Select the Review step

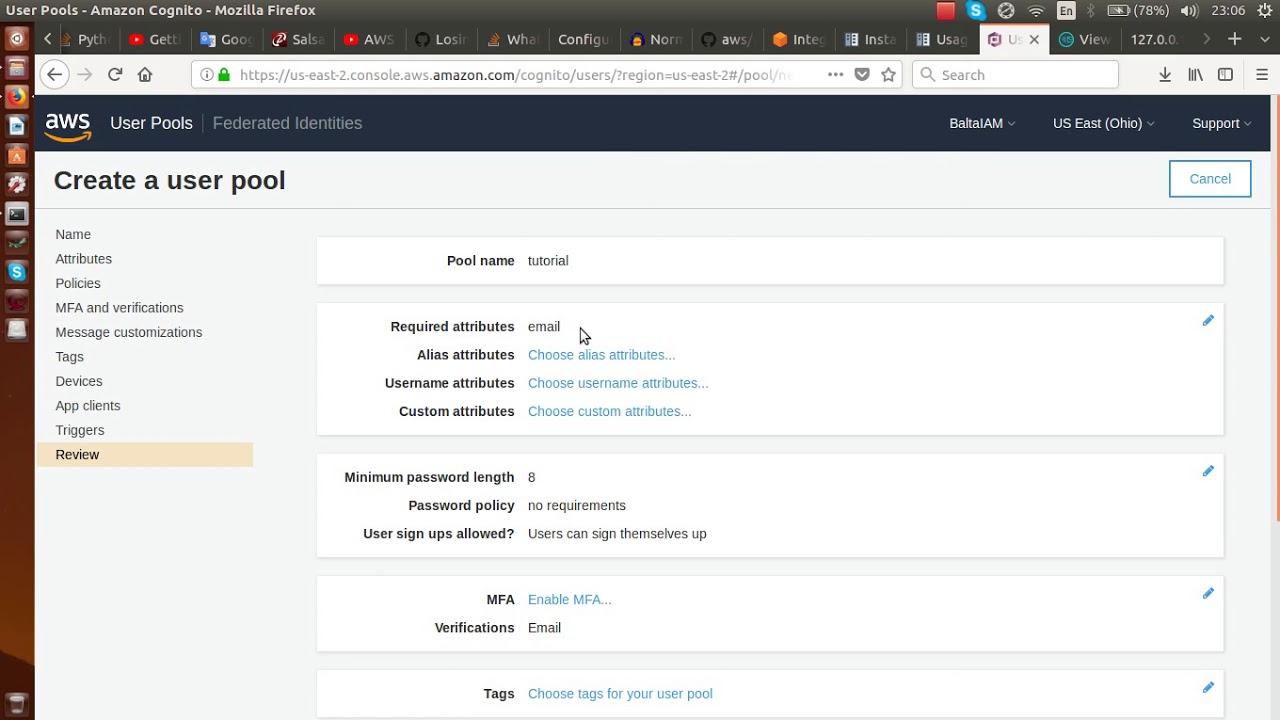(x=145, y=455)
